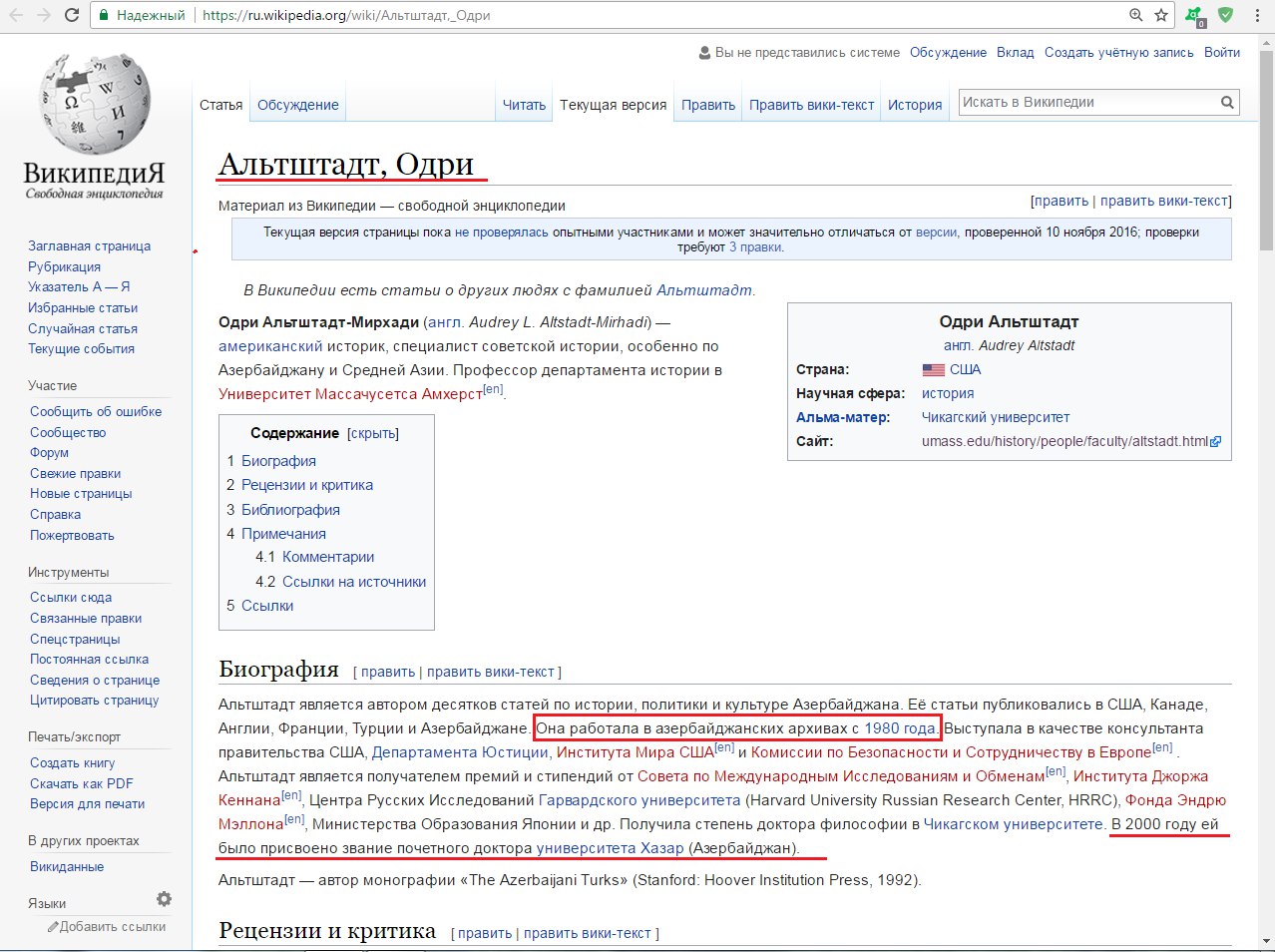Image resolution: width=1275 pixels, height=952 pixels.
Task: Jump to '3 Библиография' in contents
Action: pos(283,509)
